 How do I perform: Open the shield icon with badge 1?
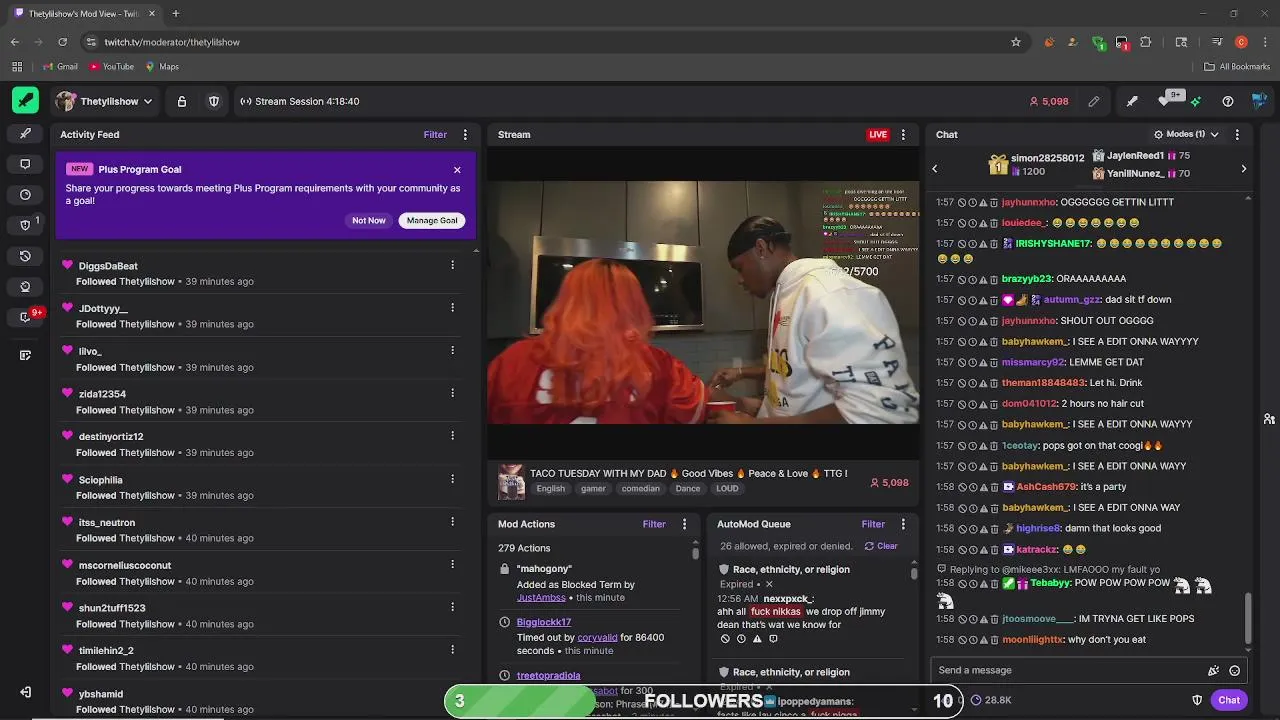coord(26,225)
